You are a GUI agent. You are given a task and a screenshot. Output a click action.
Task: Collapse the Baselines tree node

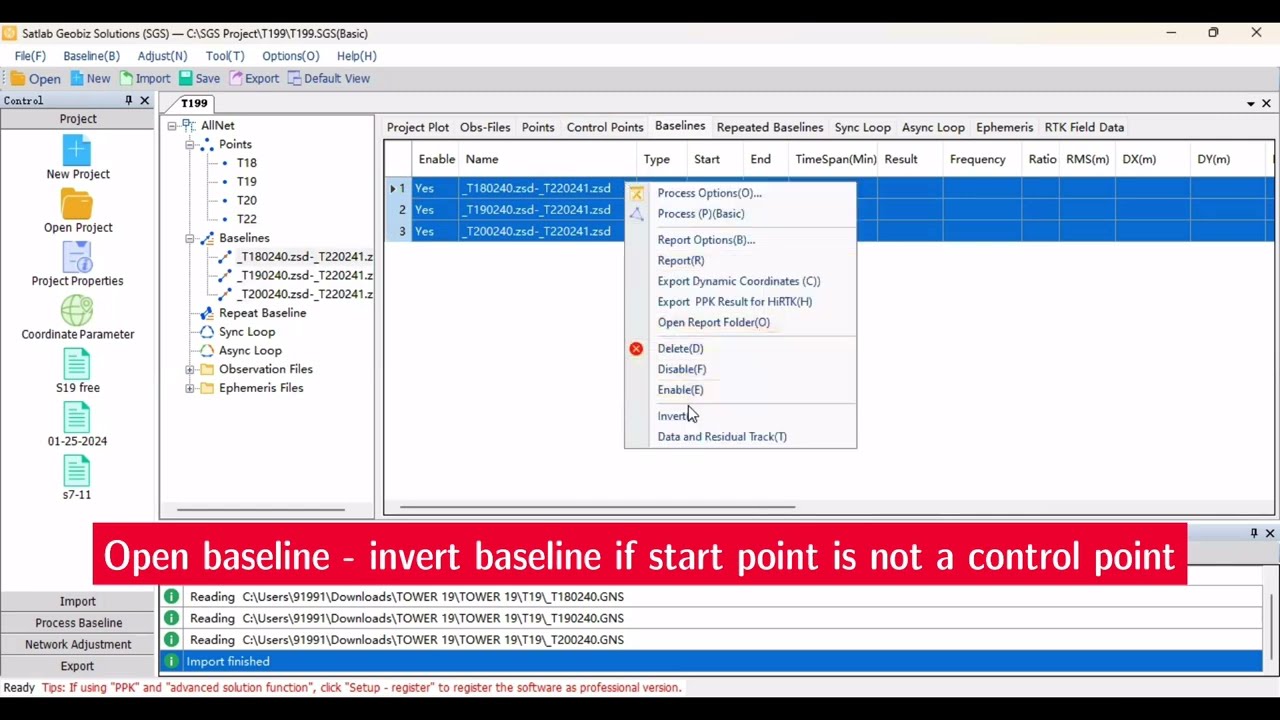click(x=190, y=239)
